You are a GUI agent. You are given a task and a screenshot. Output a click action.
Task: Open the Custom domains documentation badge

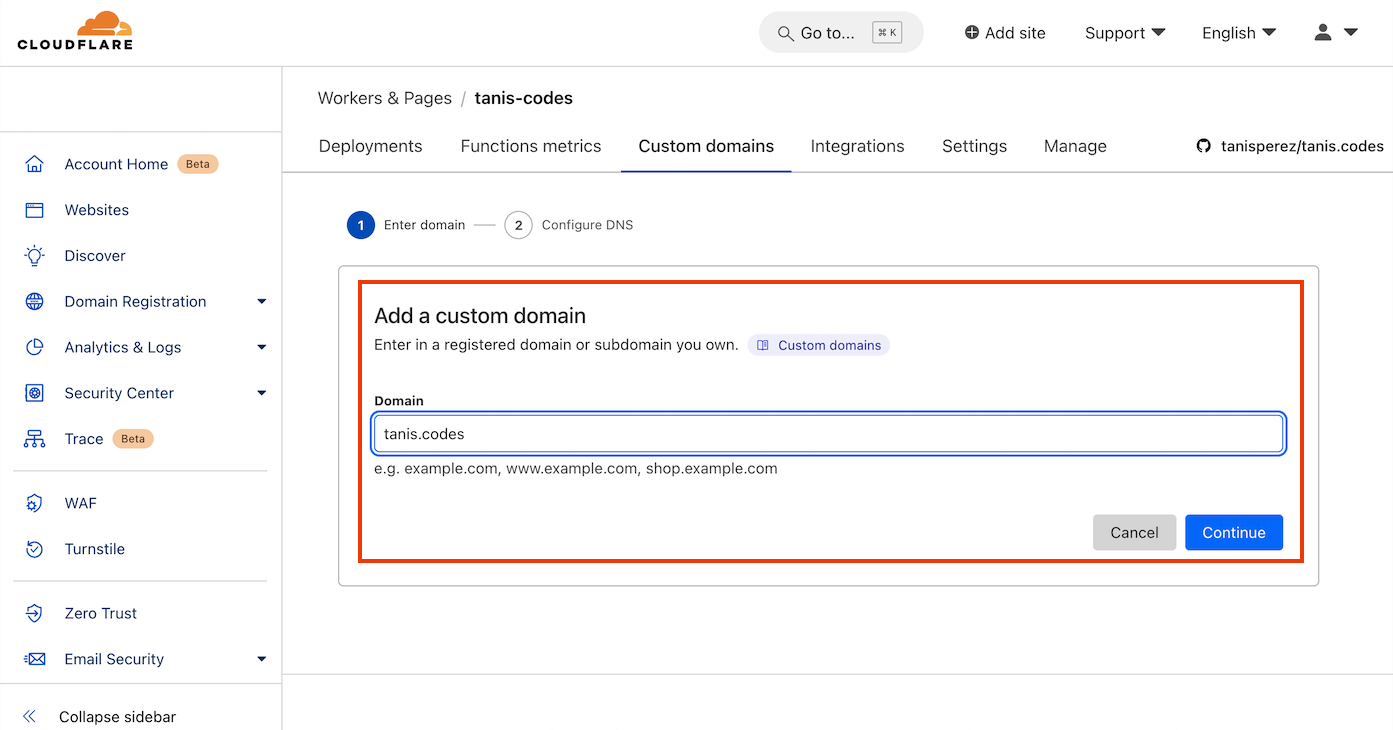click(818, 344)
